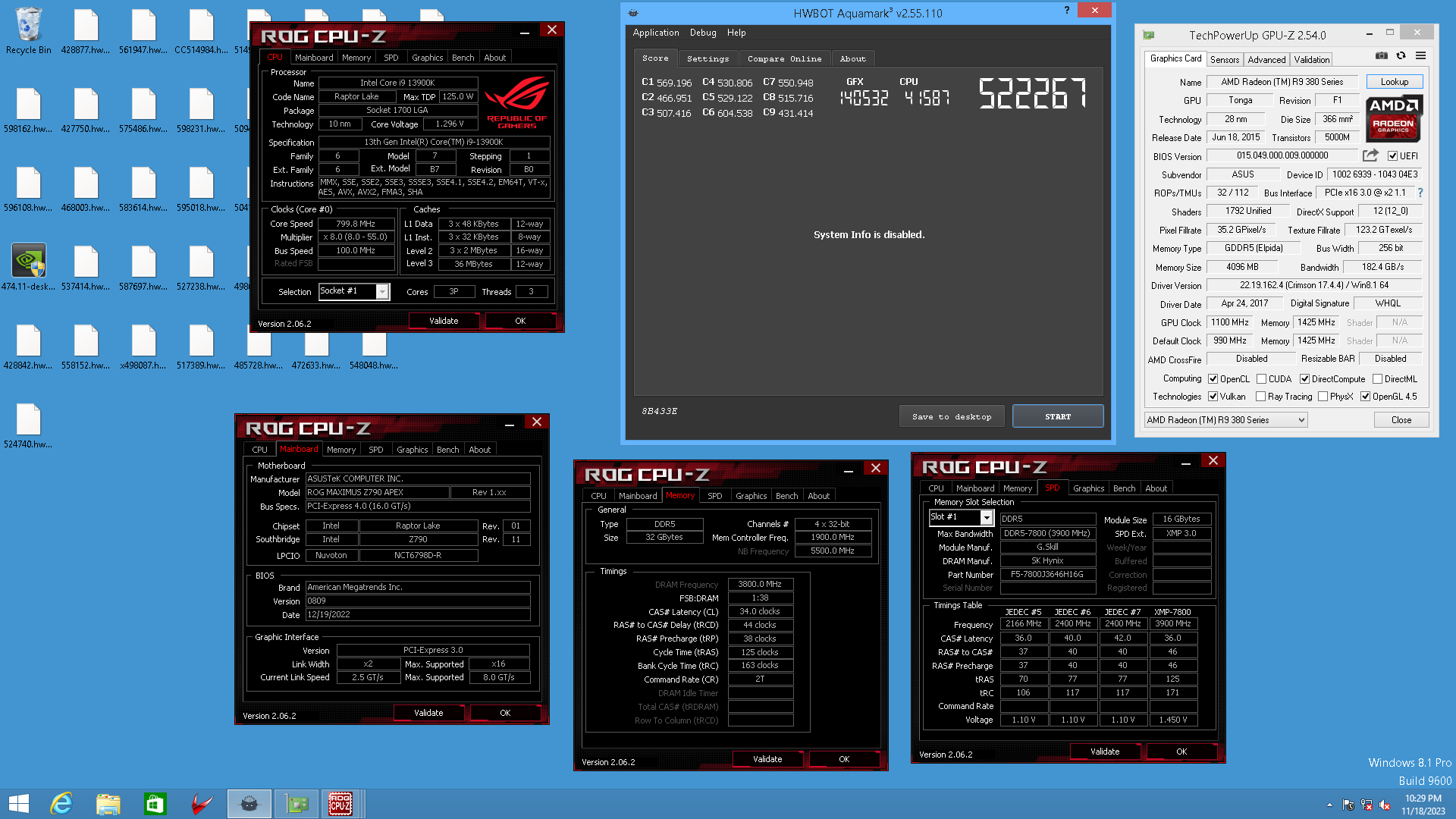
Task: Toggle the DirectML checkbox
Action: click(x=1377, y=379)
